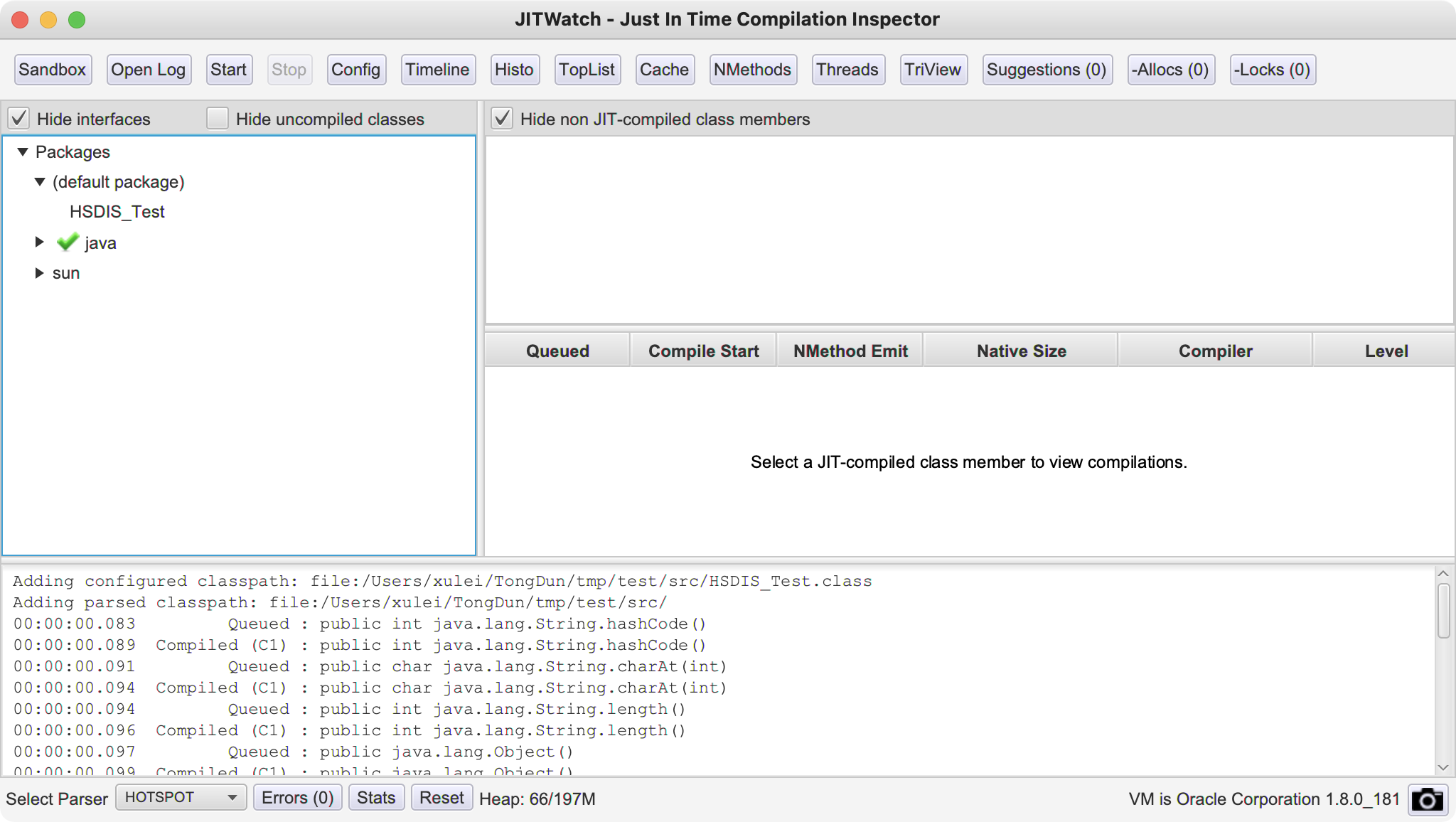Sort by Native Size column header

pyautogui.click(x=1021, y=351)
